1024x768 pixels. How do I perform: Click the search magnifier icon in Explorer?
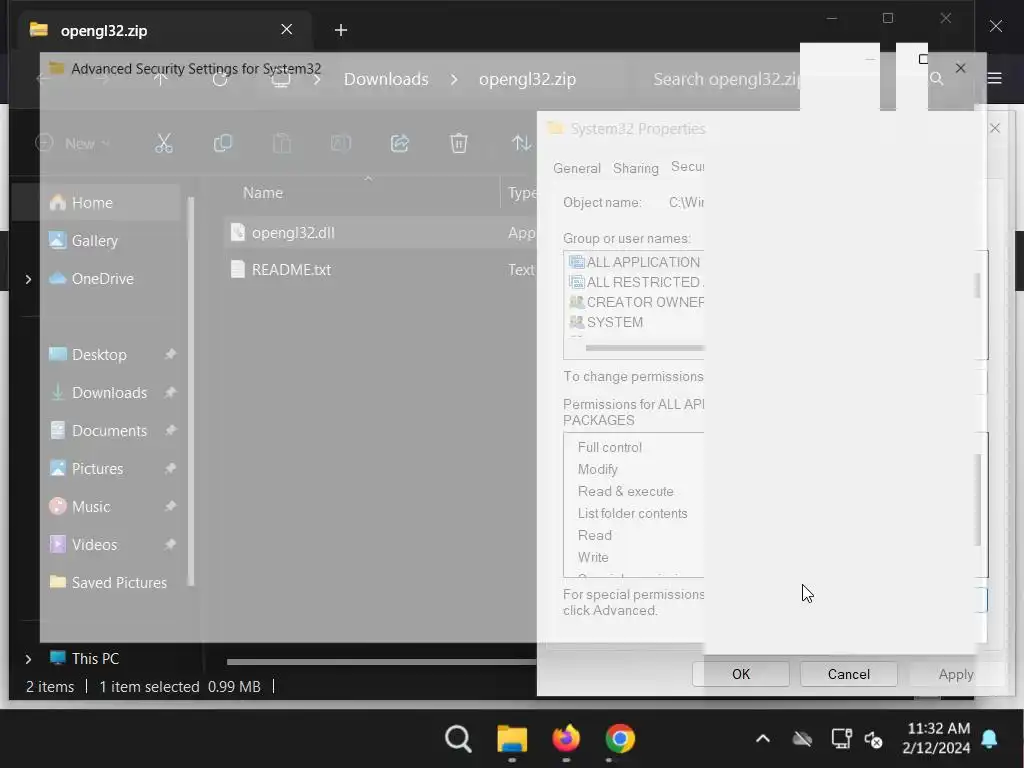(936, 79)
